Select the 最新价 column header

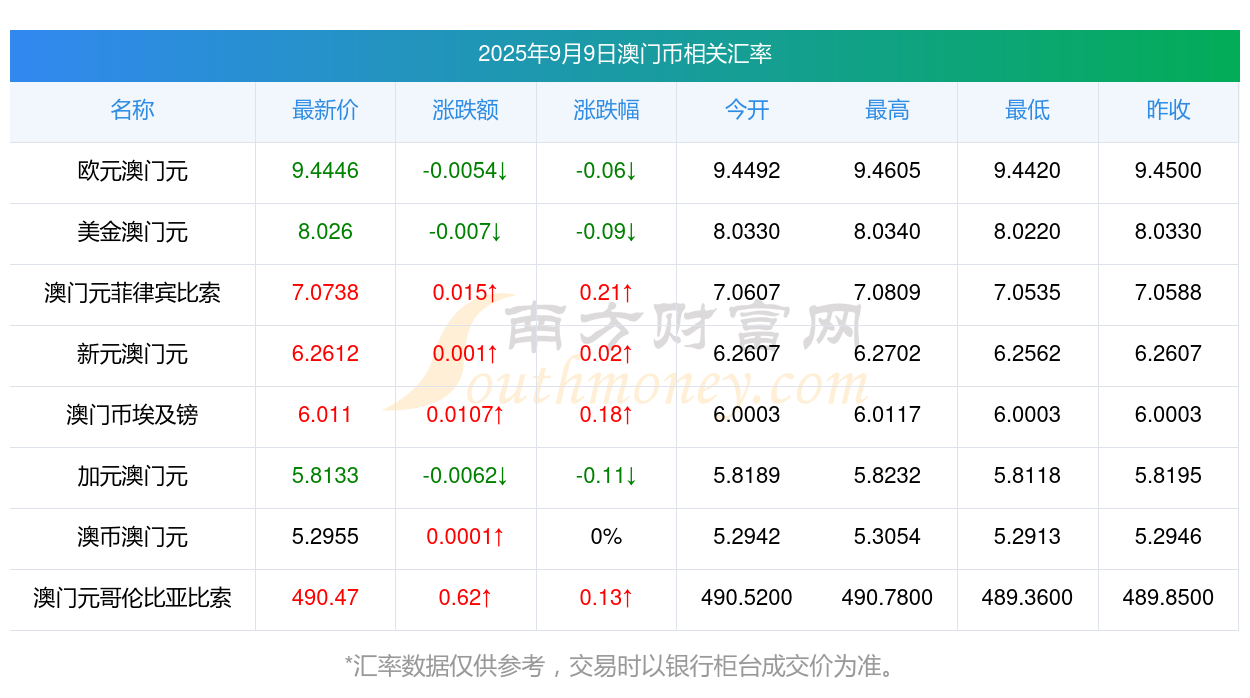(x=325, y=110)
